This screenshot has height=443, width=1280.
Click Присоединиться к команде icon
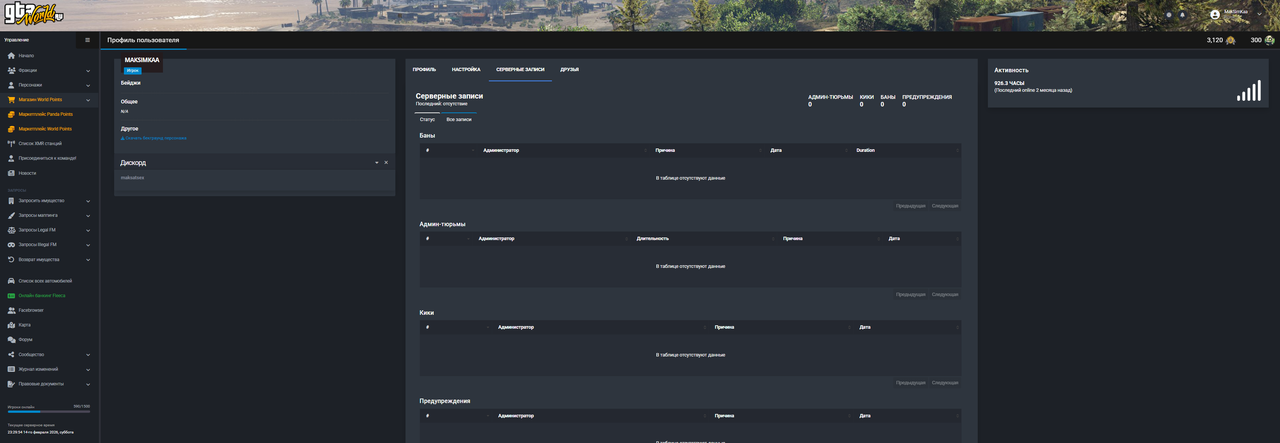click(x=11, y=158)
